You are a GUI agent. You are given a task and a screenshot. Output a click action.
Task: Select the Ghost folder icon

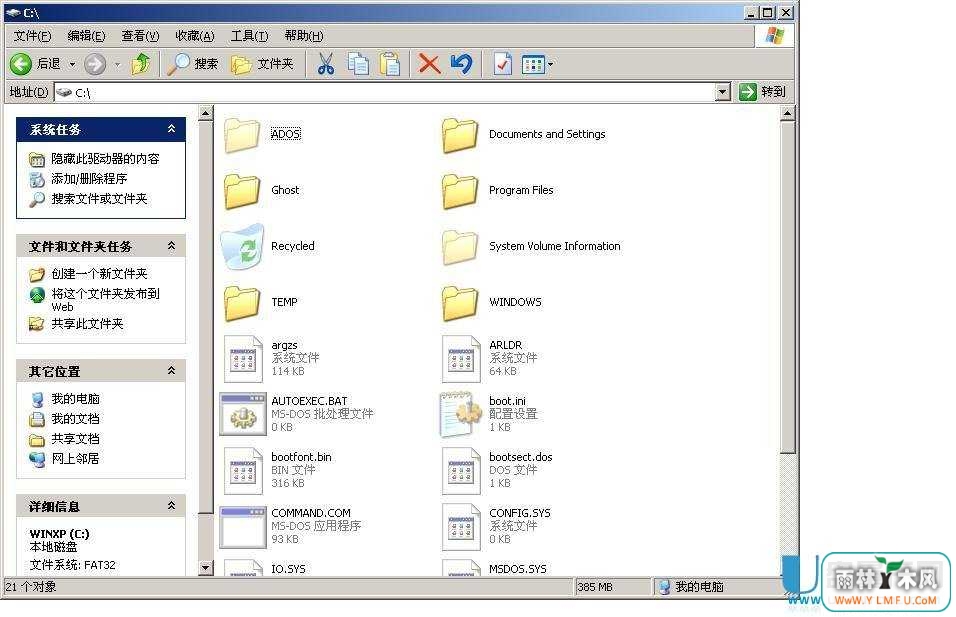coord(241,191)
